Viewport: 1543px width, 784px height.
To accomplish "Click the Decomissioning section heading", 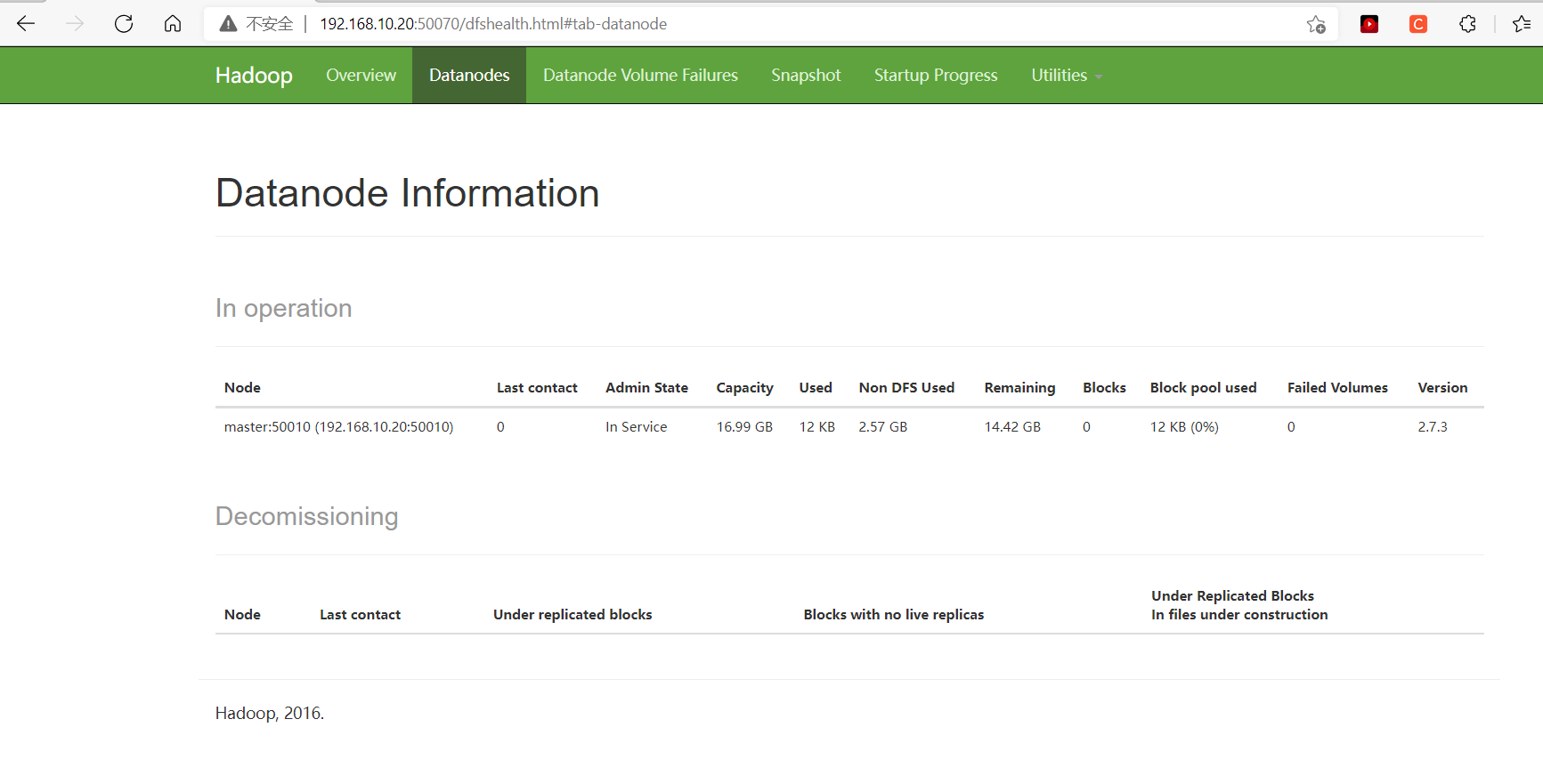I will [306, 517].
